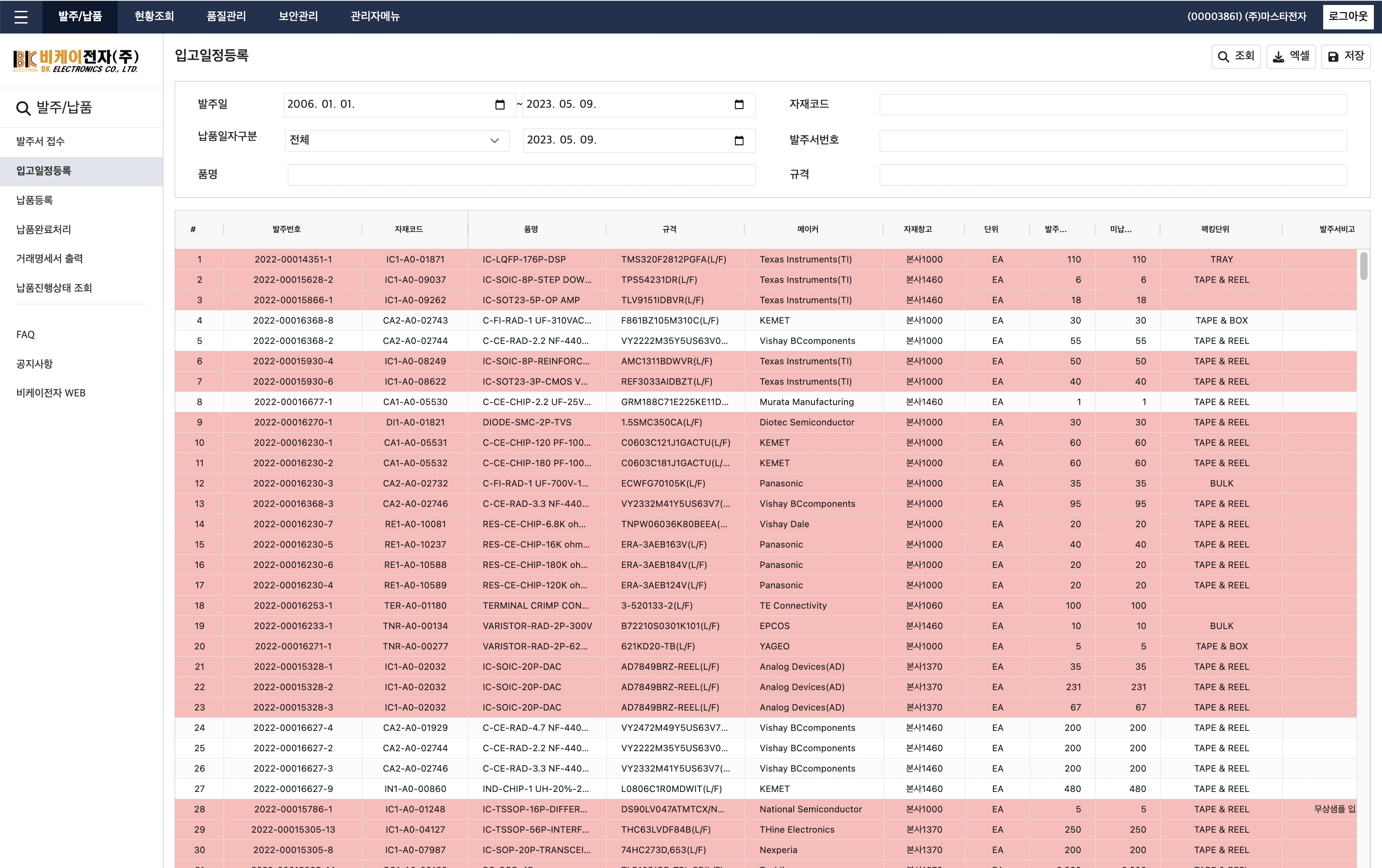Screen dimensions: 1382x868
Task: Open the 관리자메뉴 top menu
Action: pos(375,17)
